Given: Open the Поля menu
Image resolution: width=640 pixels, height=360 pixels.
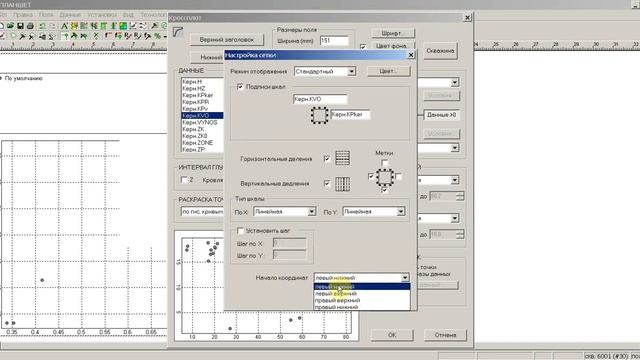Looking at the screenshot, I should (46, 15).
